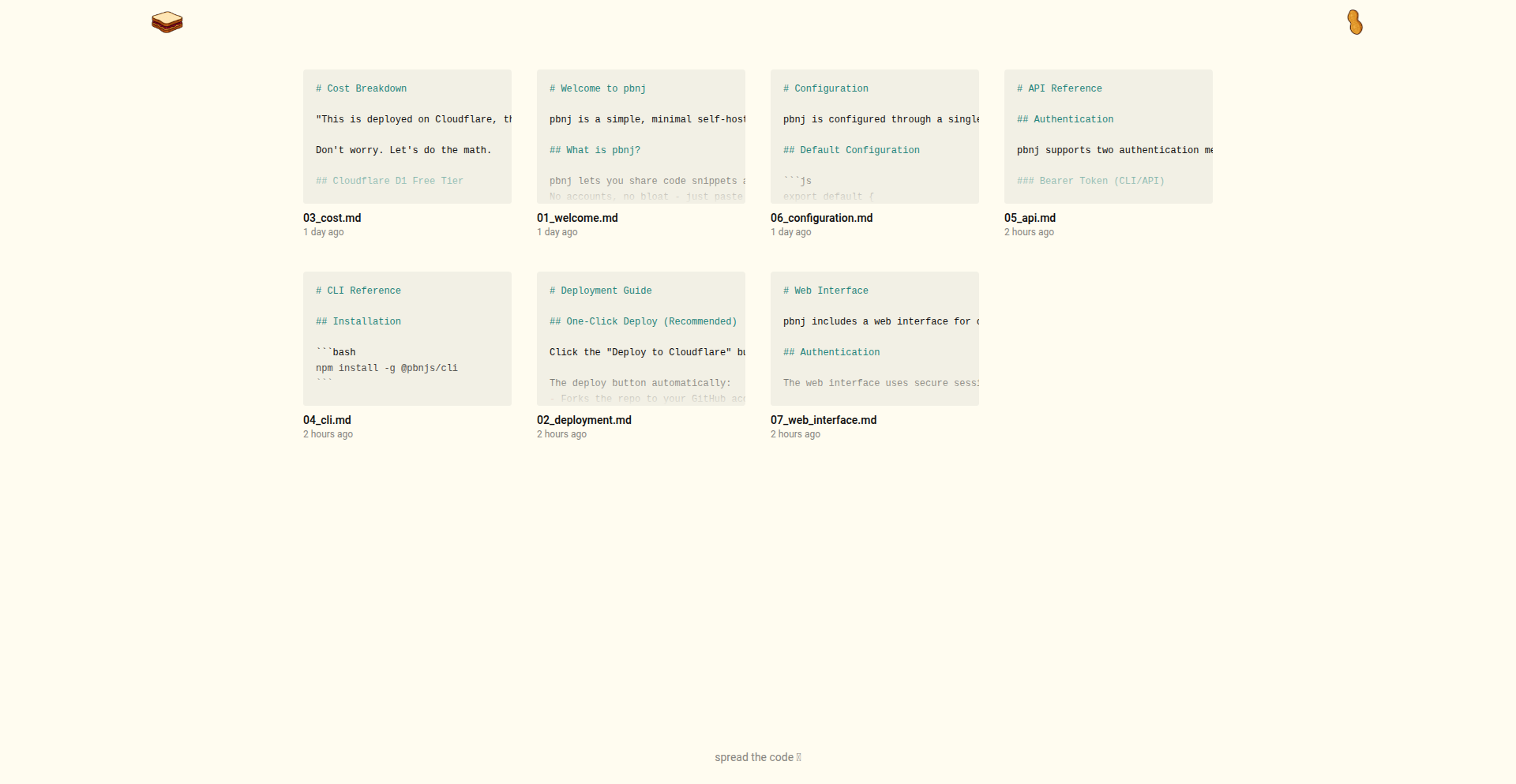1516x784 pixels.
Task: Open the 06_configuration.md snippet
Action: tap(822, 218)
